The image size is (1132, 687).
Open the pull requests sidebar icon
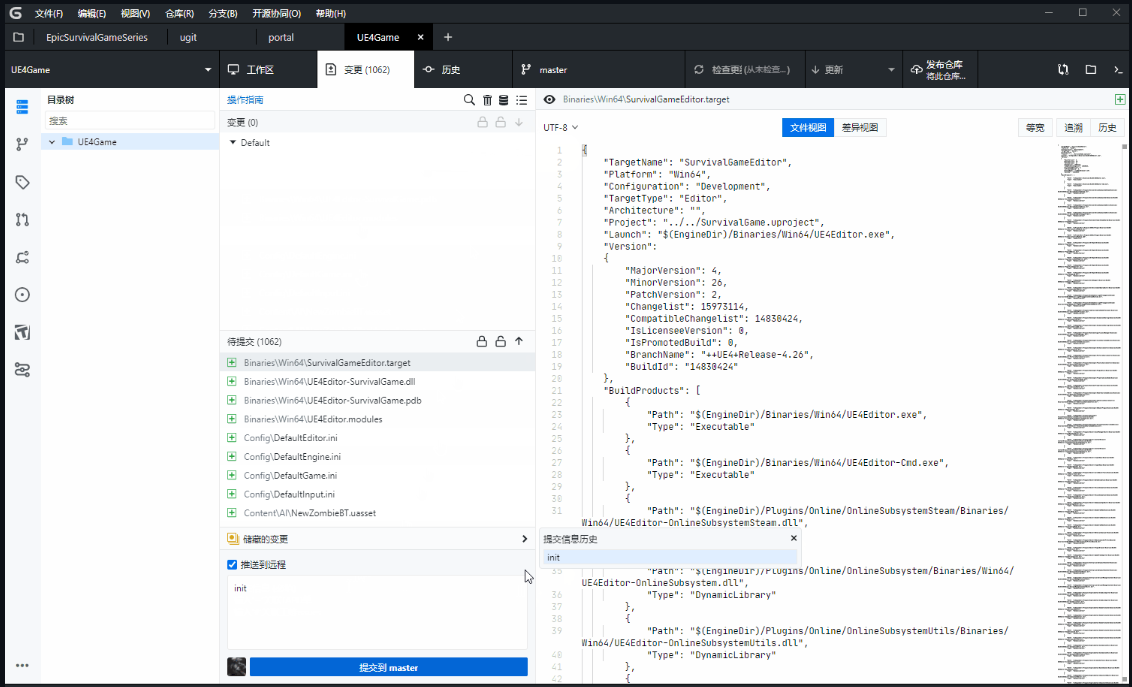click(x=22, y=219)
